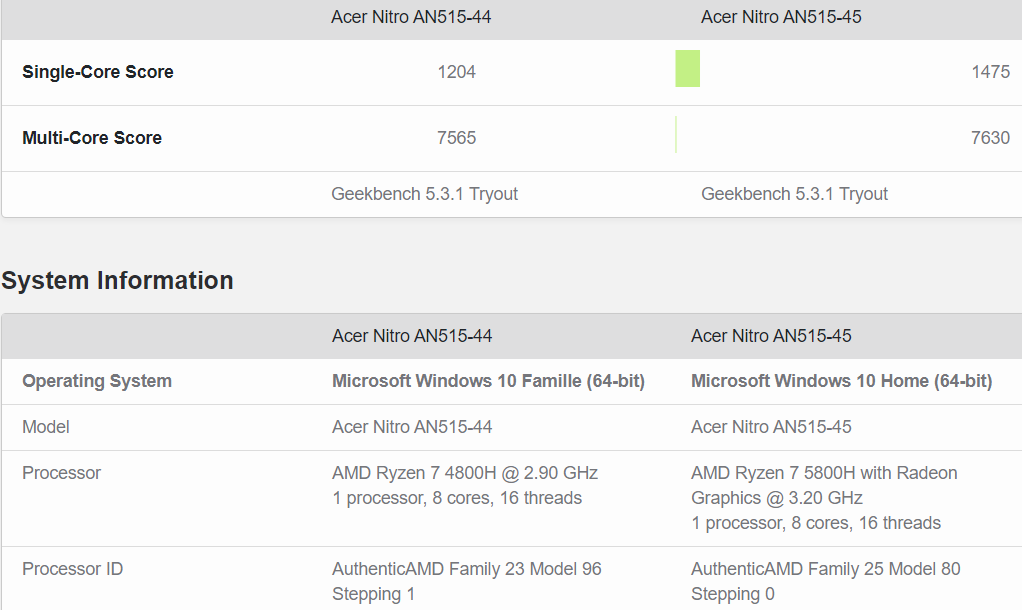The image size is (1022, 610).
Task: Click the 7630 multi-core value
Action: click(x=990, y=138)
